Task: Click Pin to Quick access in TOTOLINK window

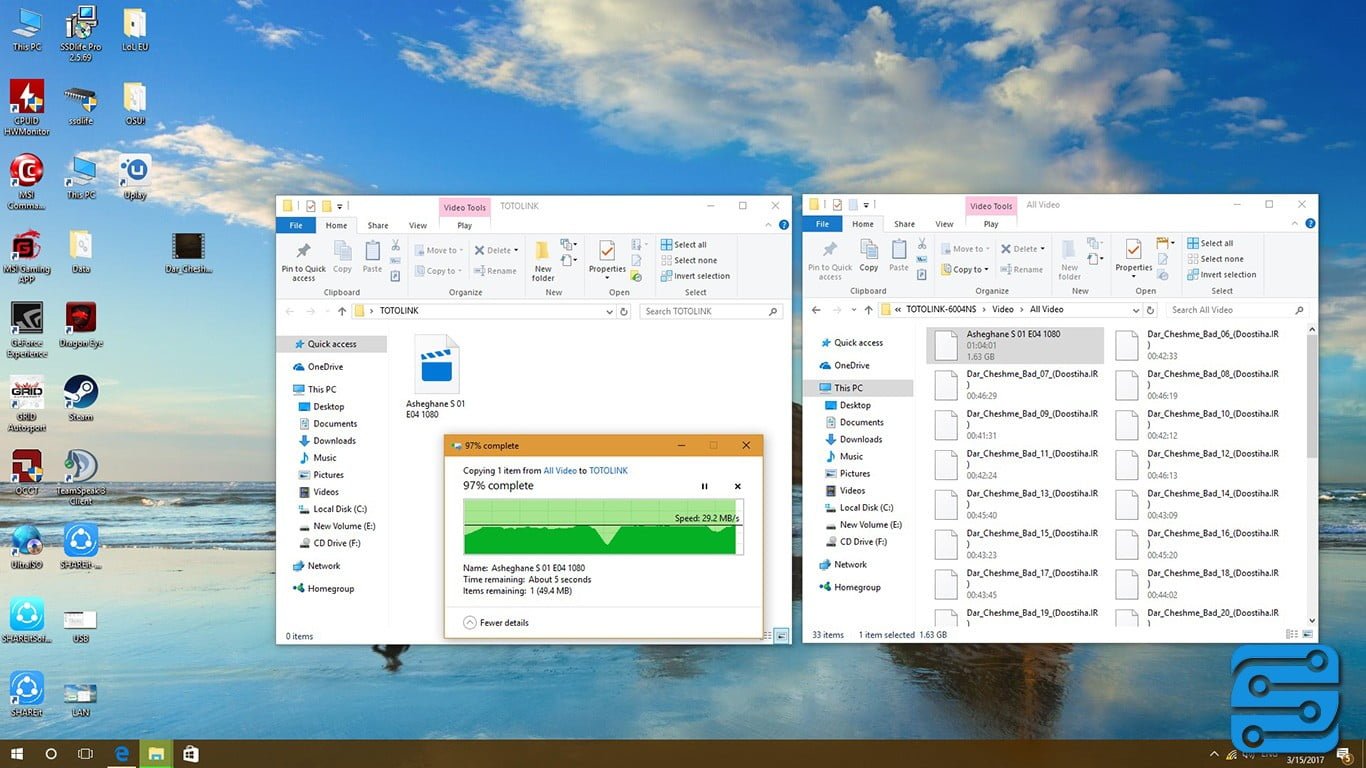Action: 303,258
